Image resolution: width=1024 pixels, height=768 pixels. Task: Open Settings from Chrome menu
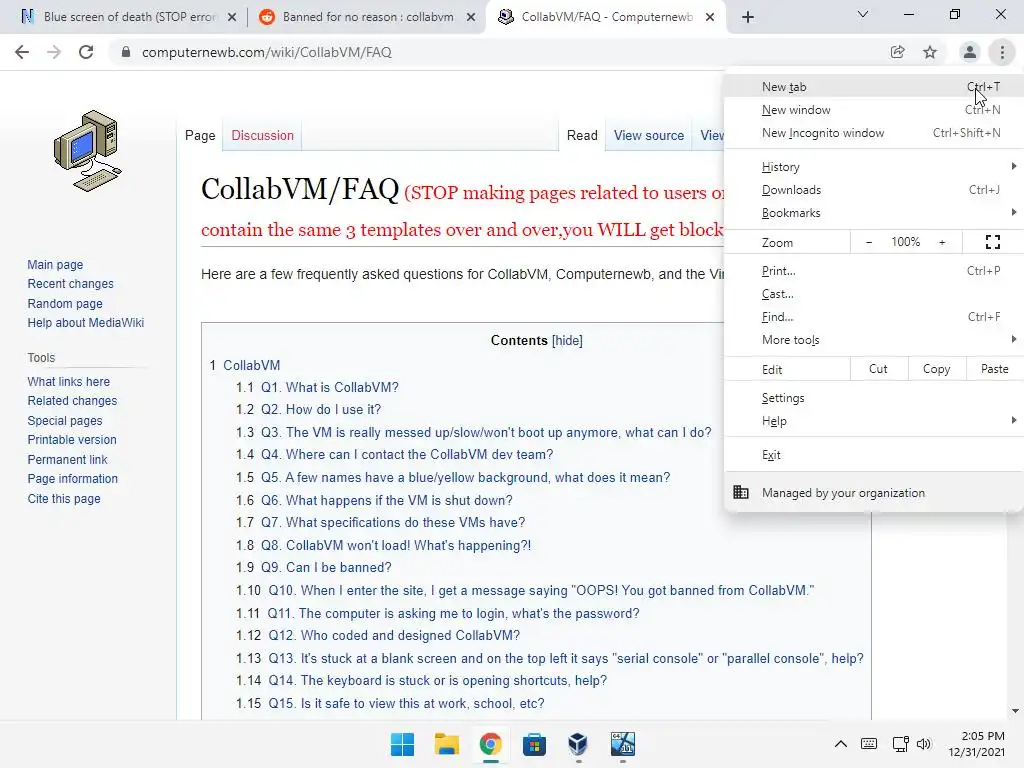tap(874, 398)
